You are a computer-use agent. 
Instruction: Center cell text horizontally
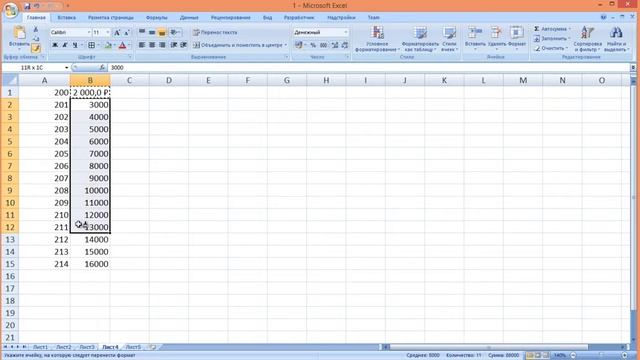pos(152,45)
